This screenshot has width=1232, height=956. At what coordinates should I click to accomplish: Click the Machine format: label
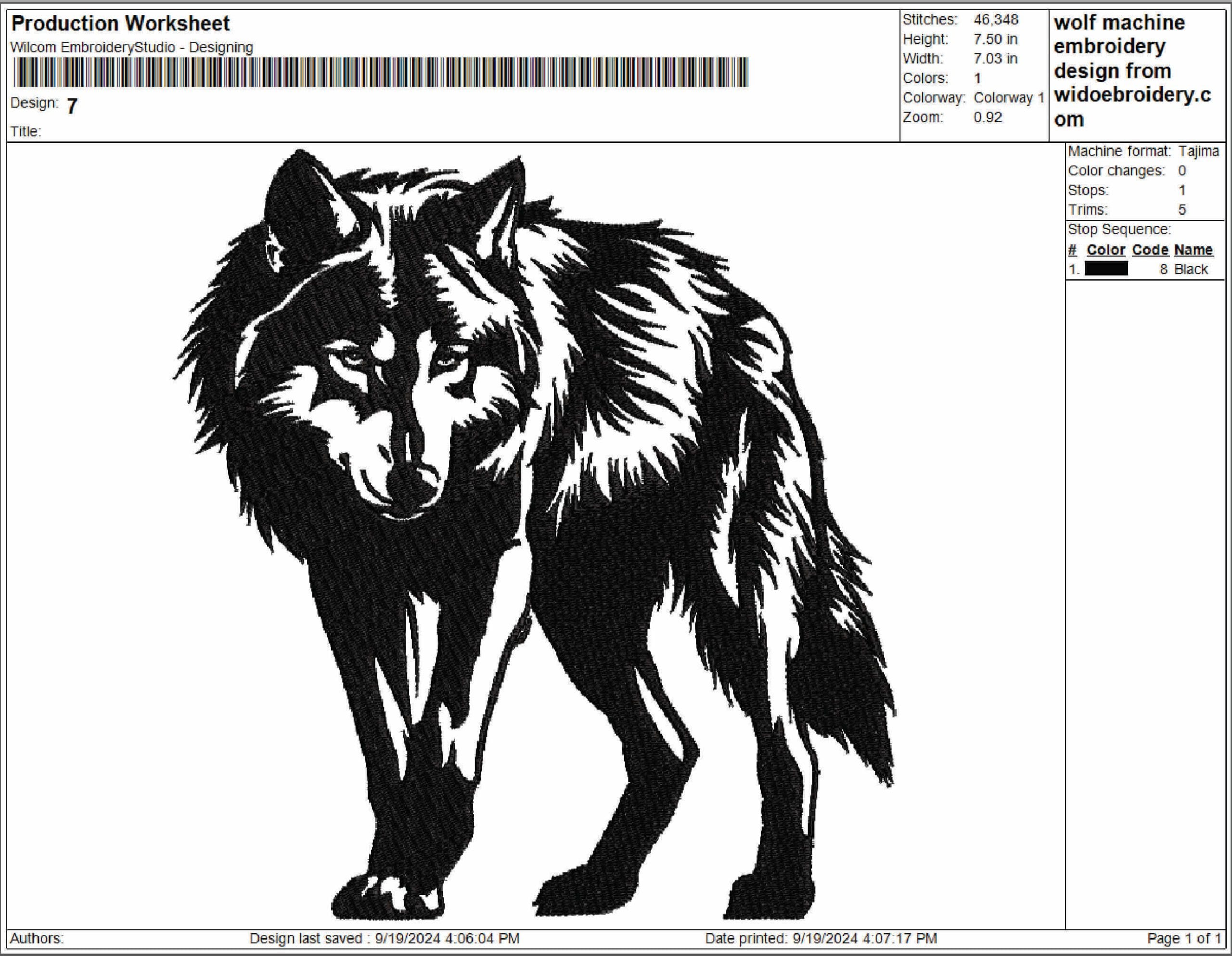point(1119,151)
